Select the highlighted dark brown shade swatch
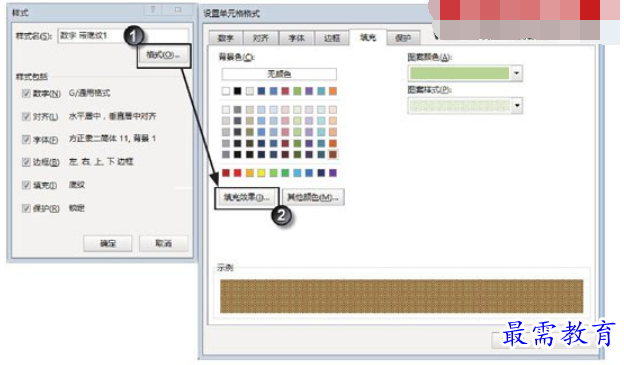Viewport: 624px width, 365px height. (333, 154)
